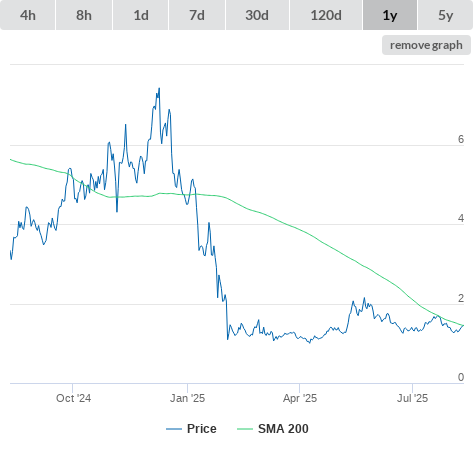This screenshot has width=474, height=455.
Task: Click the active 1y range tab
Action: click(390, 15)
